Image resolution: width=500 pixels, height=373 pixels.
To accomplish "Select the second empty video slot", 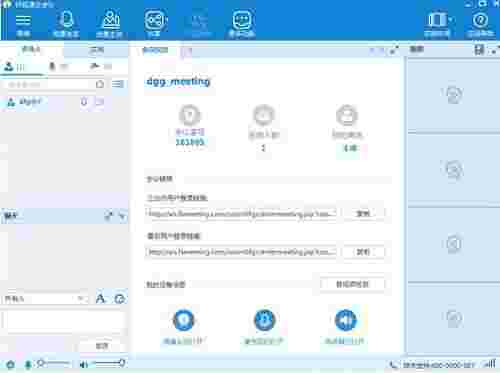I will [x=454, y=169].
